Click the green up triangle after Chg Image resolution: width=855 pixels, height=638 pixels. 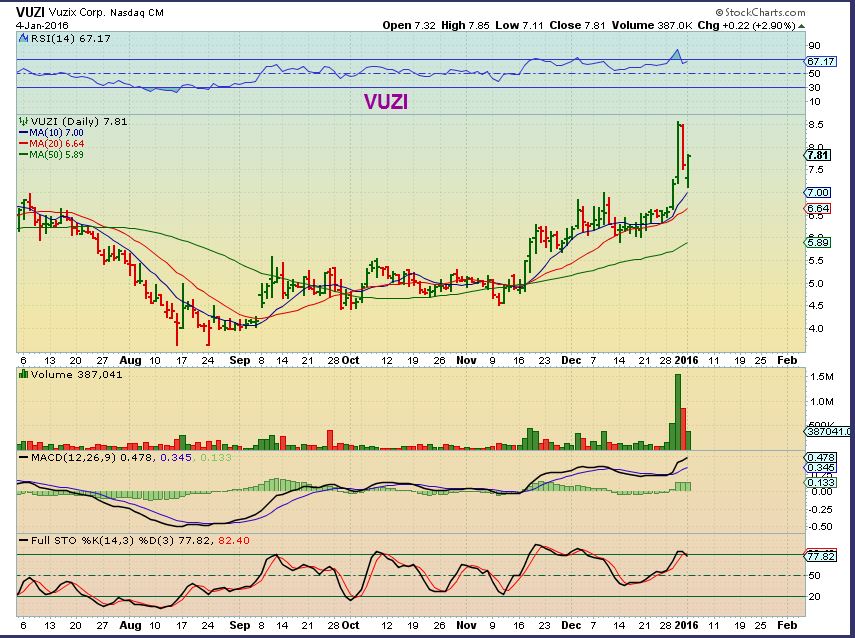tap(801, 26)
